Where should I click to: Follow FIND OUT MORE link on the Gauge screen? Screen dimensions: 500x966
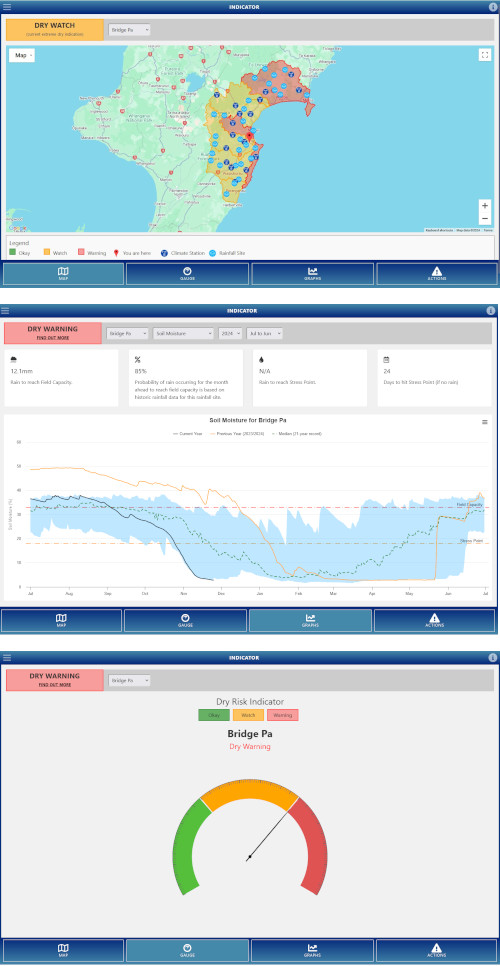pos(54,684)
